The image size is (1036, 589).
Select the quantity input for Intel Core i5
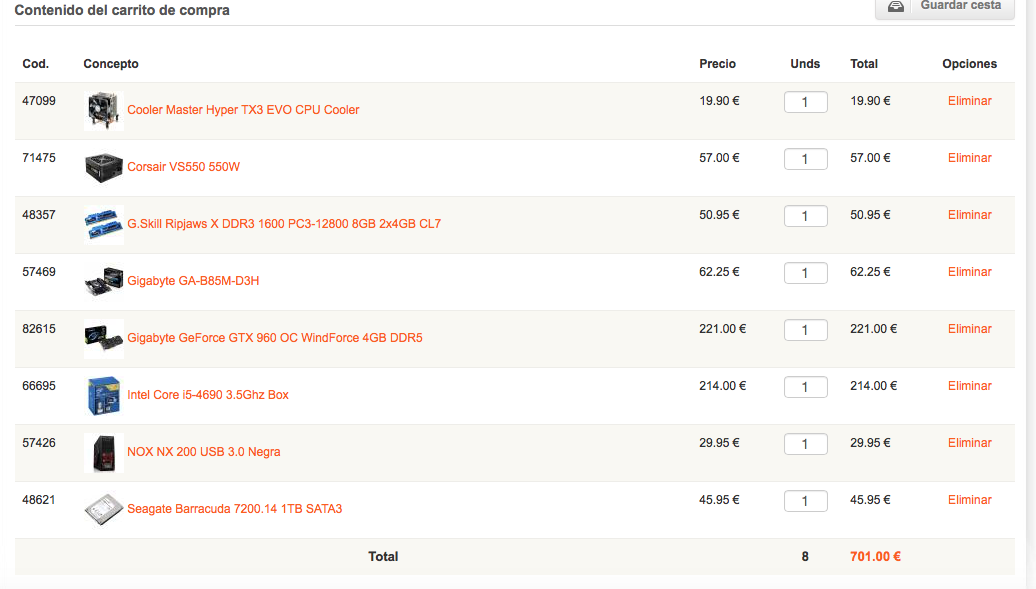pos(805,387)
